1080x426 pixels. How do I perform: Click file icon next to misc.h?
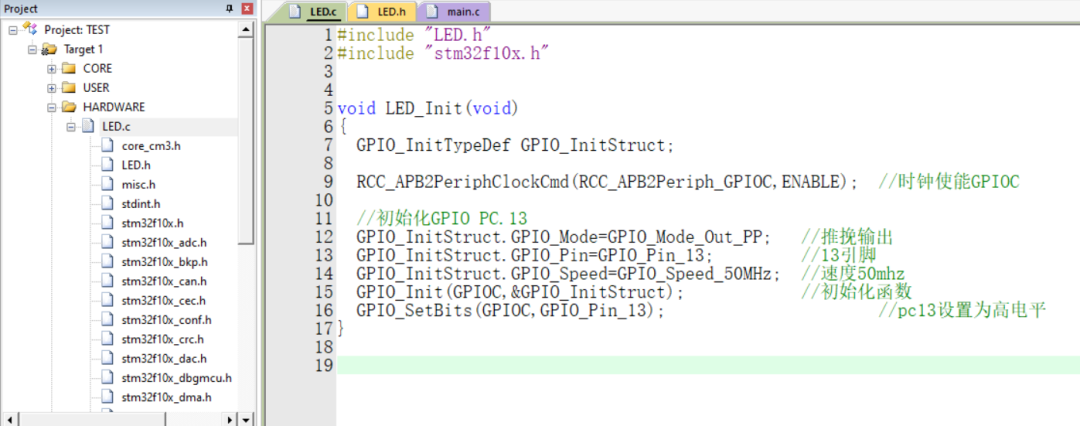point(107,184)
